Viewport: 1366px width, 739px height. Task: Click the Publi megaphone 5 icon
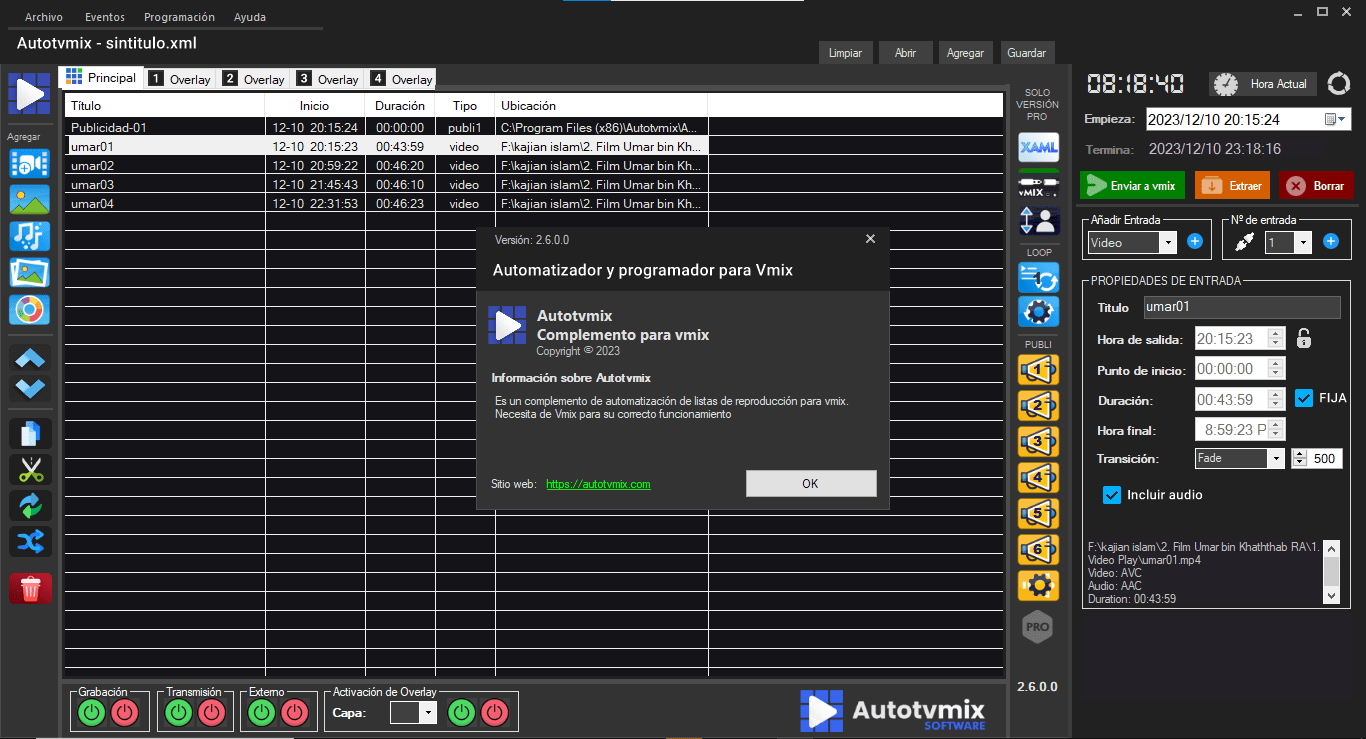point(1038,514)
